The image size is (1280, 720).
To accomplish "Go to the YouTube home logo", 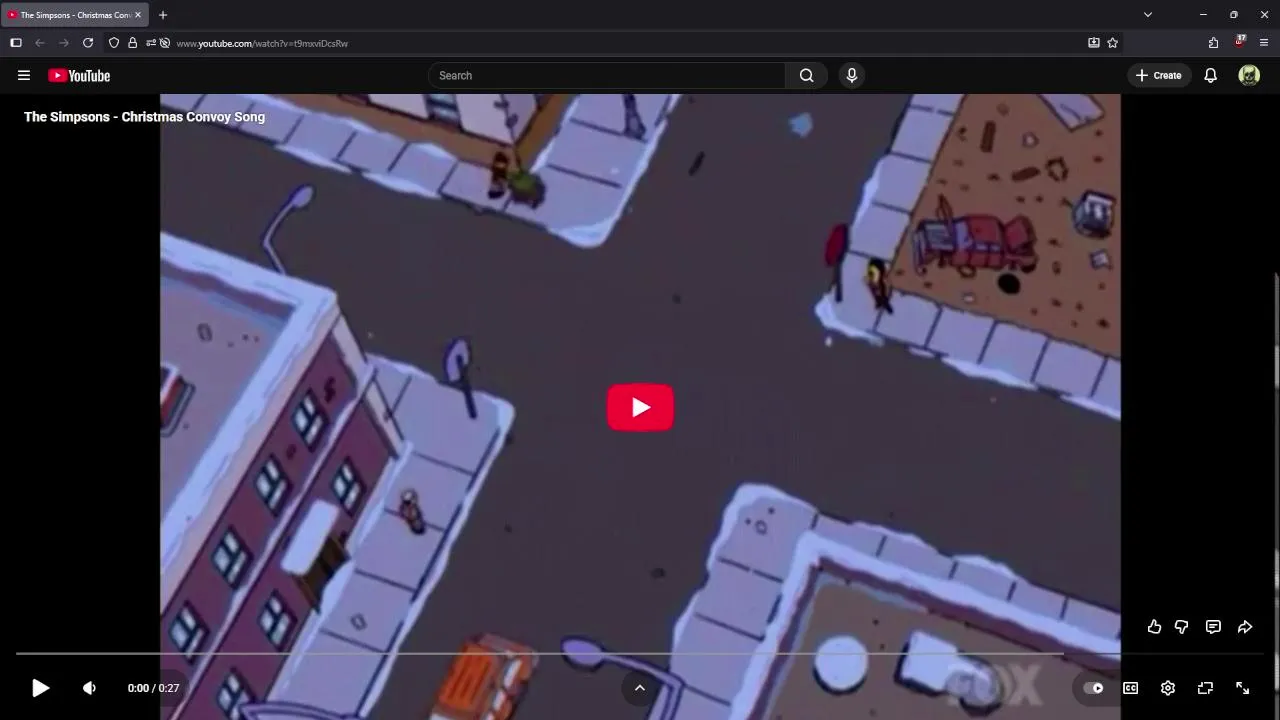I will 79,75.
